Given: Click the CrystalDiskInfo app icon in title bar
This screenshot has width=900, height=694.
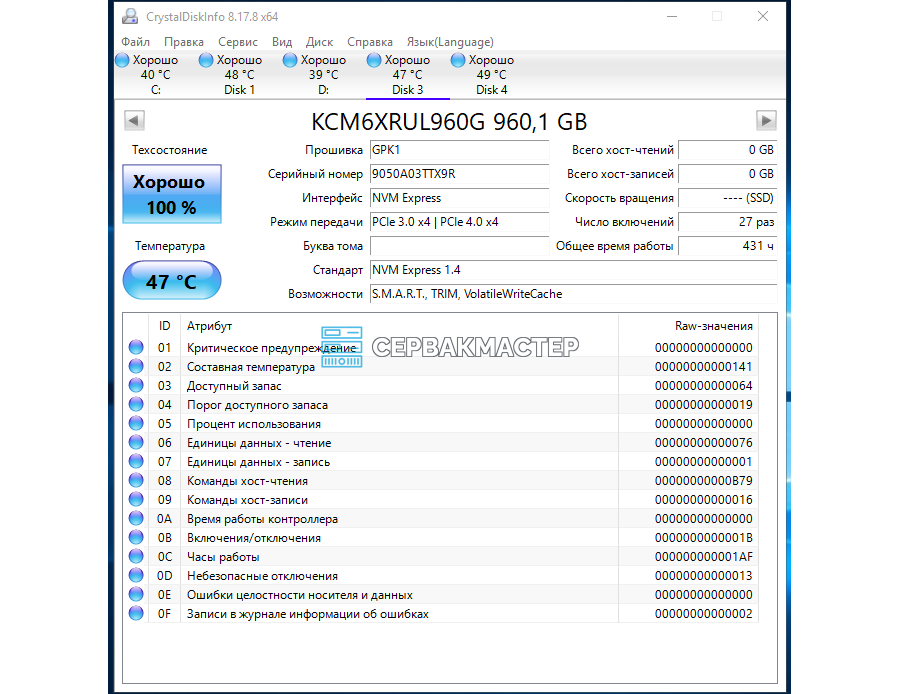Looking at the screenshot, I should click(x=130, y=16).
